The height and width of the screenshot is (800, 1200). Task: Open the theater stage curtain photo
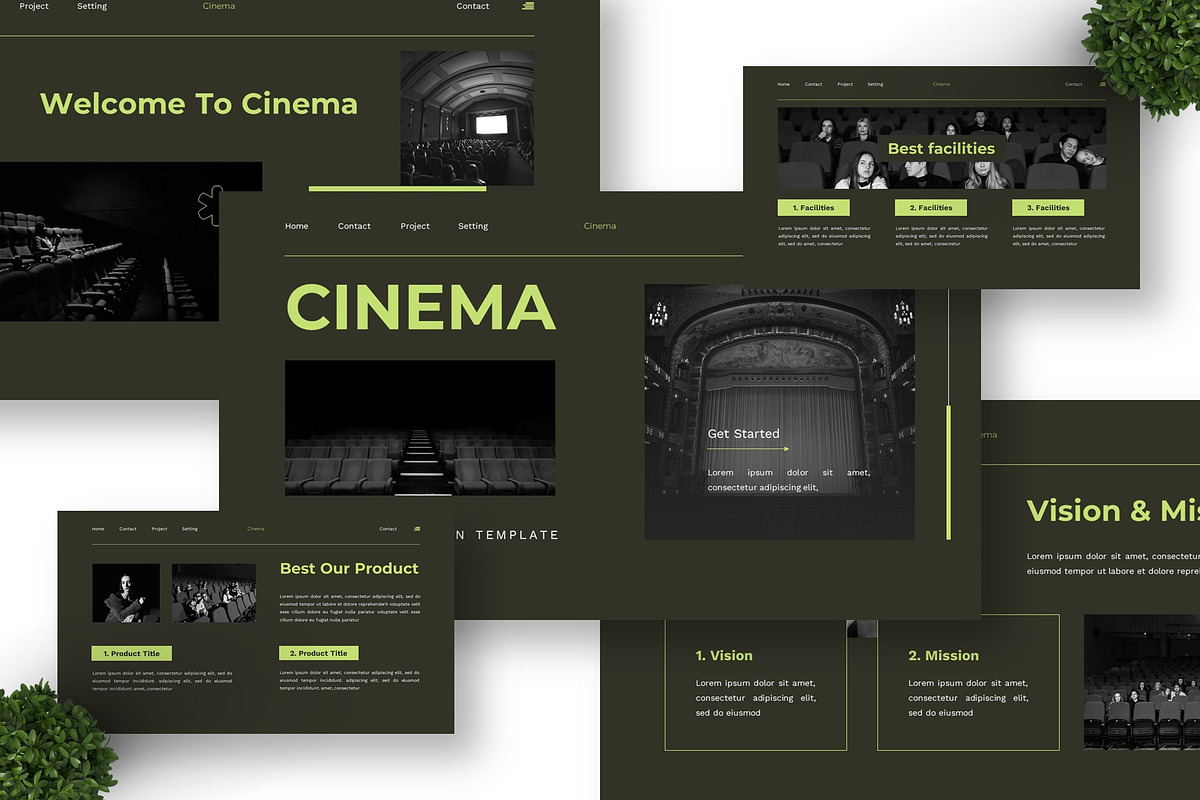[x=779, y=412]
